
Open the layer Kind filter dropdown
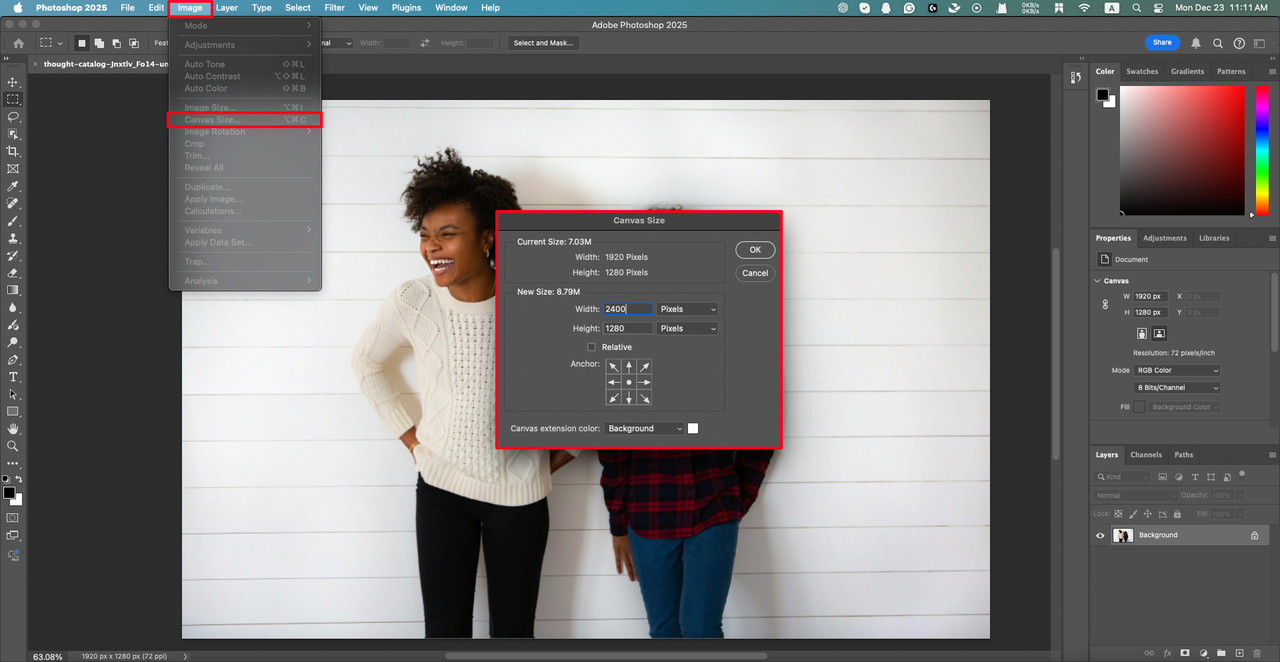click(x=1122, y=476)
